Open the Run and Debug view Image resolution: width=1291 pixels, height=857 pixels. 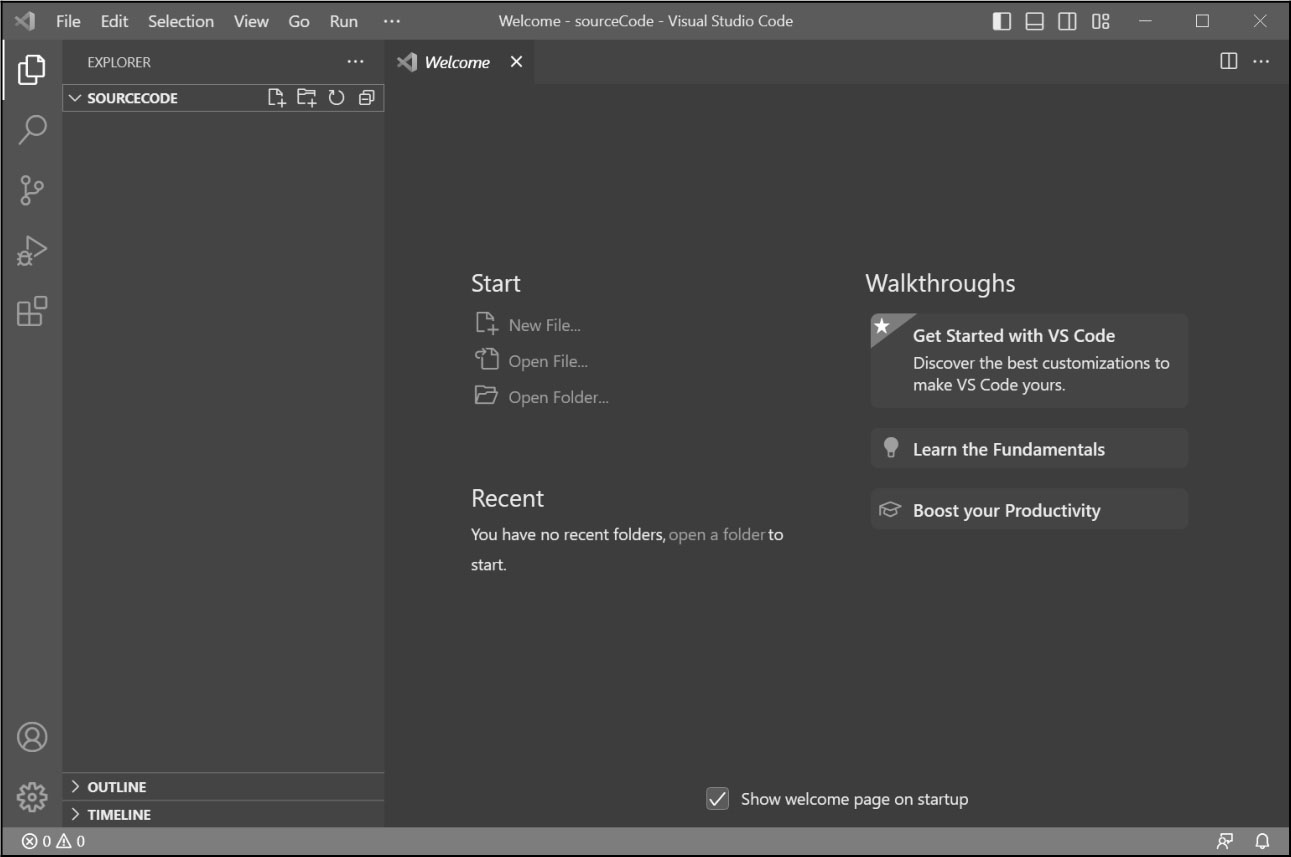click(x=32, y=251)
